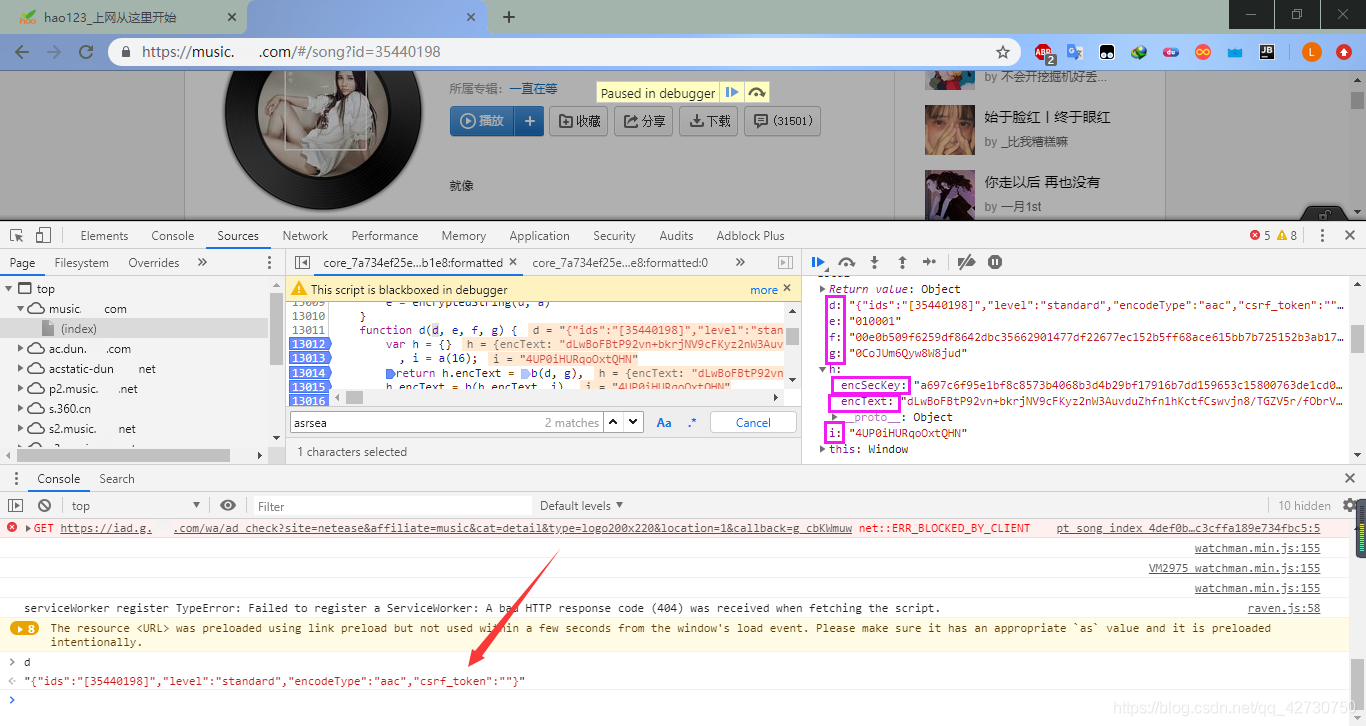Switch to the Network tab
The image size is (1366, 726).
[x=305, y=236]
